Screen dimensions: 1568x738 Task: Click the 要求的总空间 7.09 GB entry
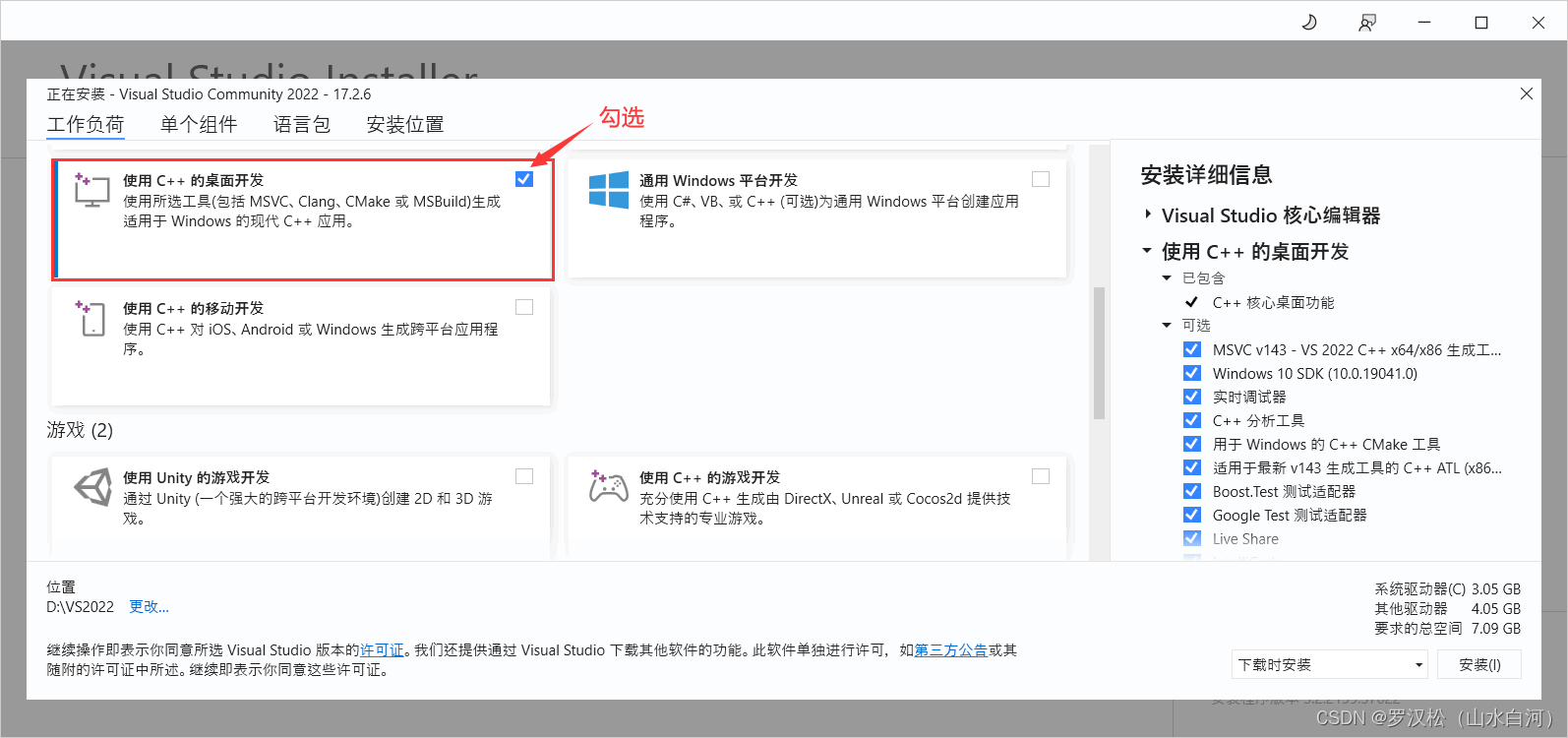tap(1447, 628)
